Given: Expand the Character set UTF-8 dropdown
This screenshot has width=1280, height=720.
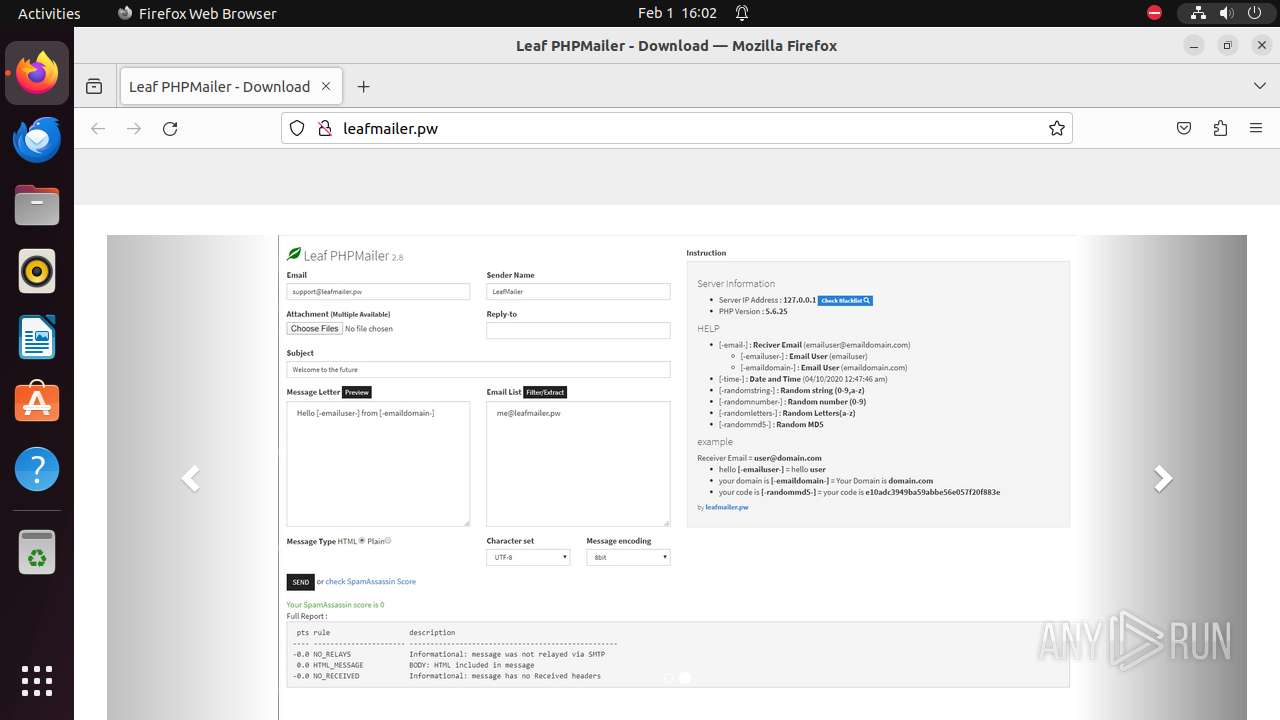Looking at the screenshot, I should (528, 557).
